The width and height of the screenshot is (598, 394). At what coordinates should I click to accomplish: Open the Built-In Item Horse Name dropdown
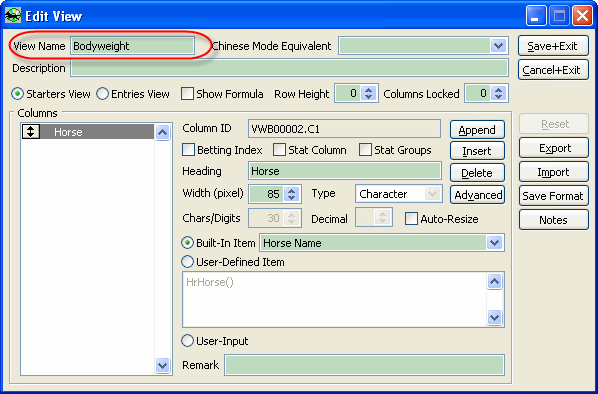tap(495, 243)
